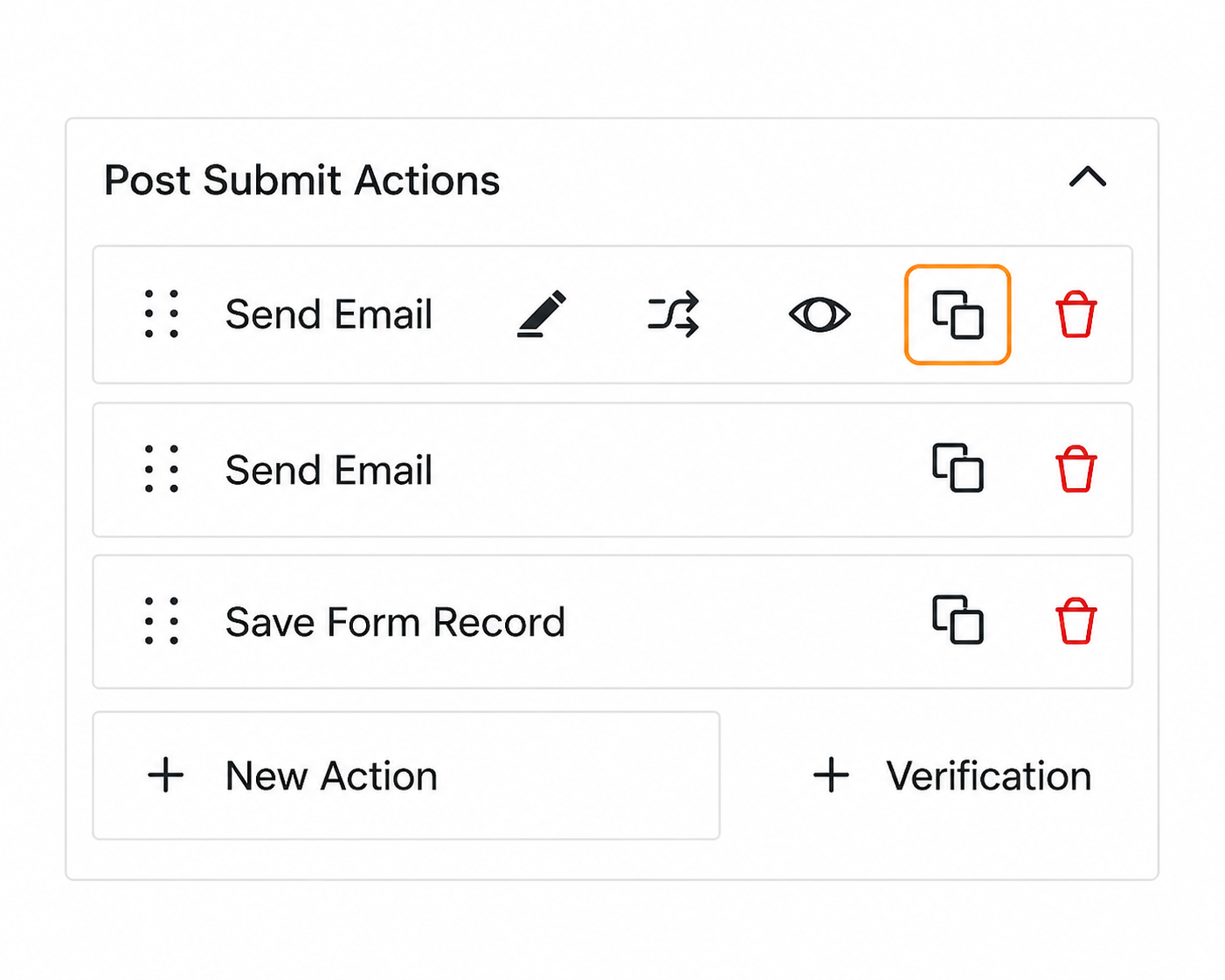Delete the second Send Email action
This screenshot has height=980, width=1225.
[1076, 469]
